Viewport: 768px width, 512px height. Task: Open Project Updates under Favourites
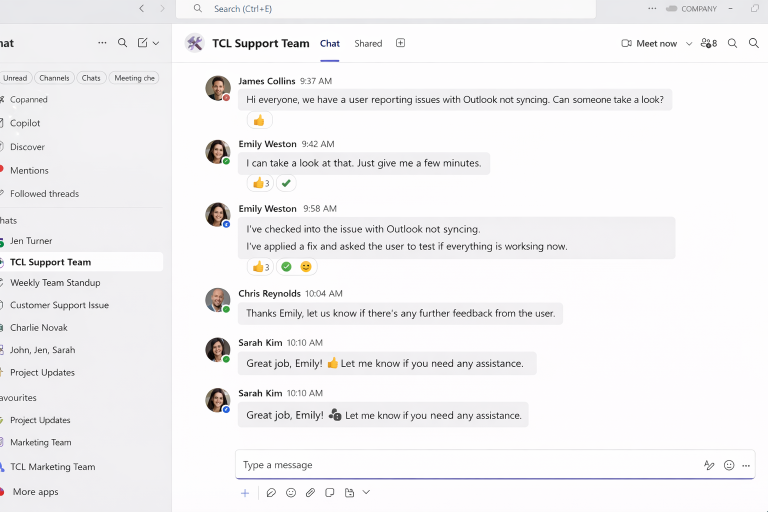point(40,420)
